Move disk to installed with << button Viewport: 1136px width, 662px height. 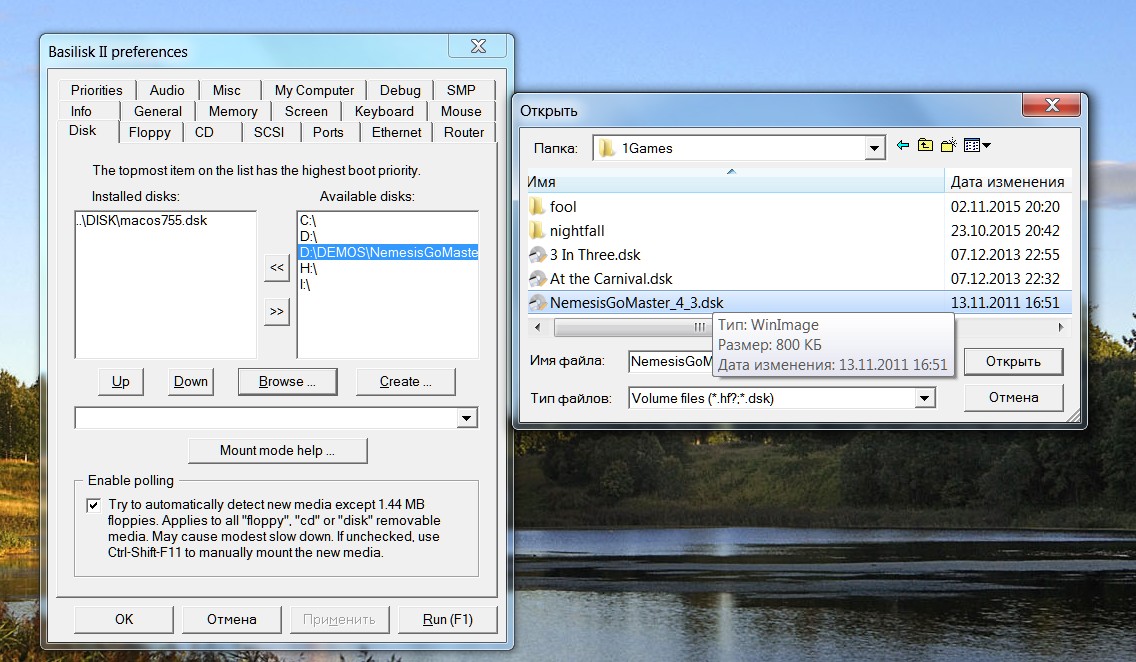click(x=277, y=267)
